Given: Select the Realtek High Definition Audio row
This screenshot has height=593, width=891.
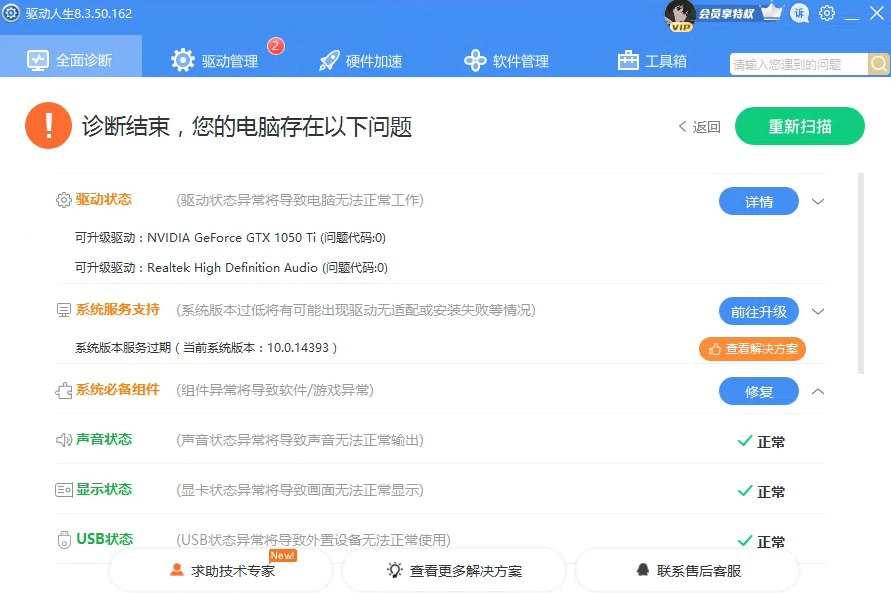Looking at the screenshot, I should pos(231,268).
